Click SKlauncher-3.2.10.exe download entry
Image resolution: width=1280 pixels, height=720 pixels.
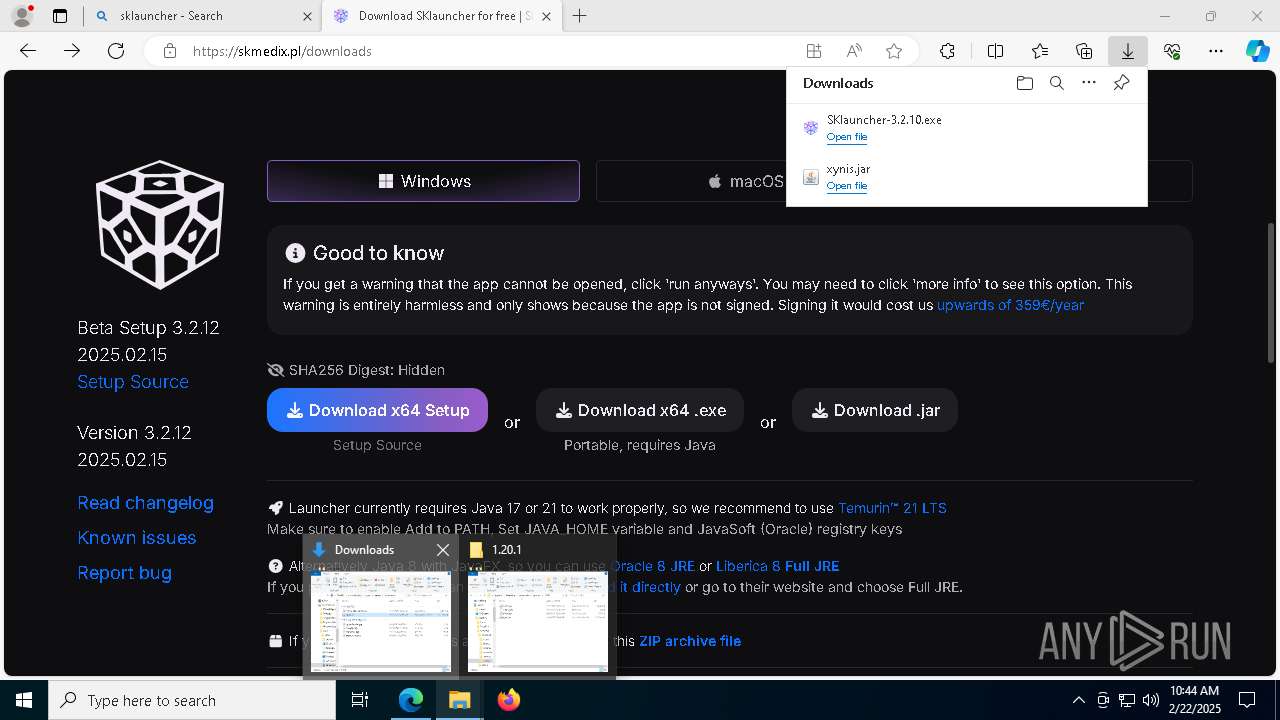click(966, 128)
